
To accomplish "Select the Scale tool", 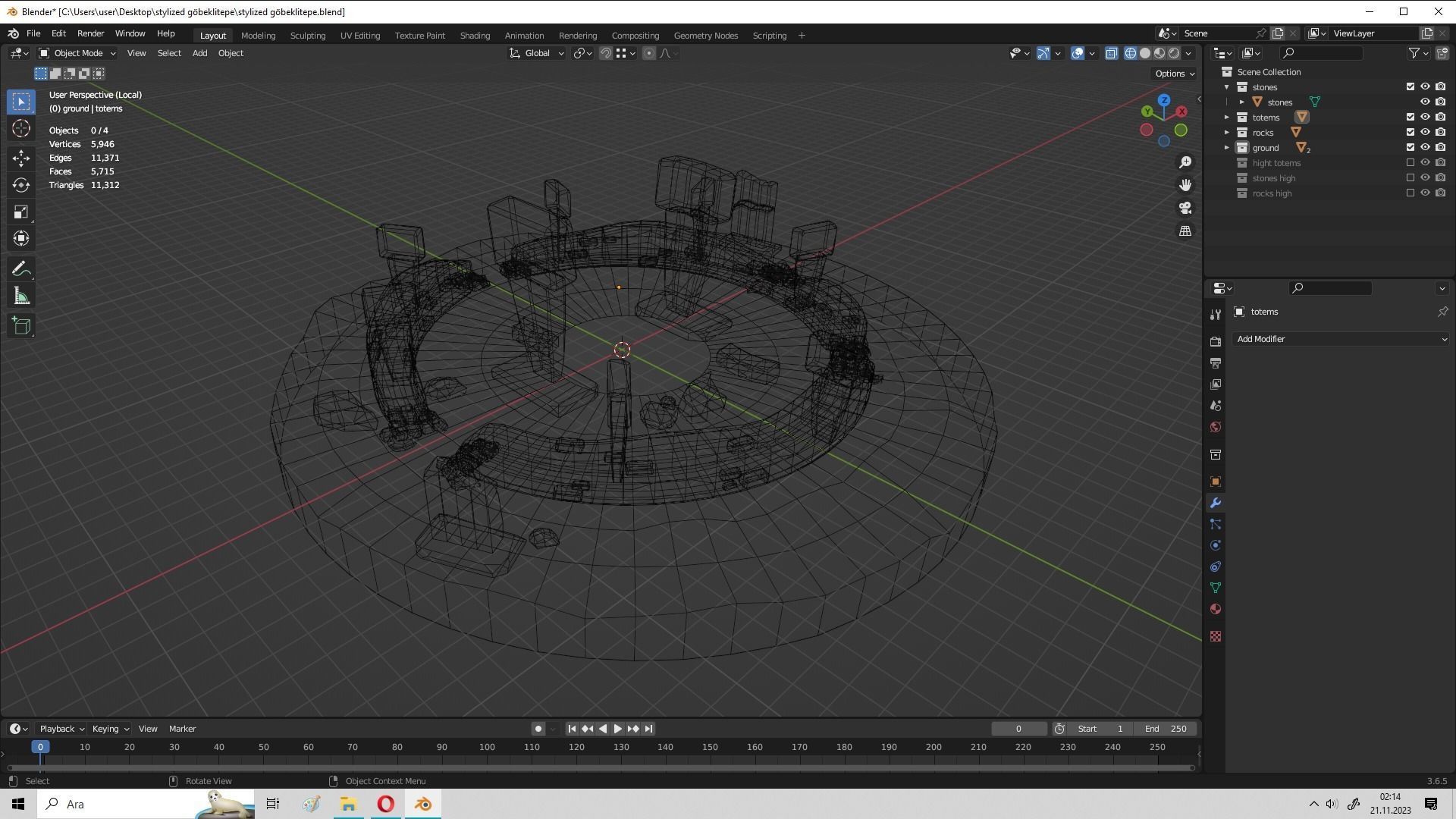I will tap(21, 212).
